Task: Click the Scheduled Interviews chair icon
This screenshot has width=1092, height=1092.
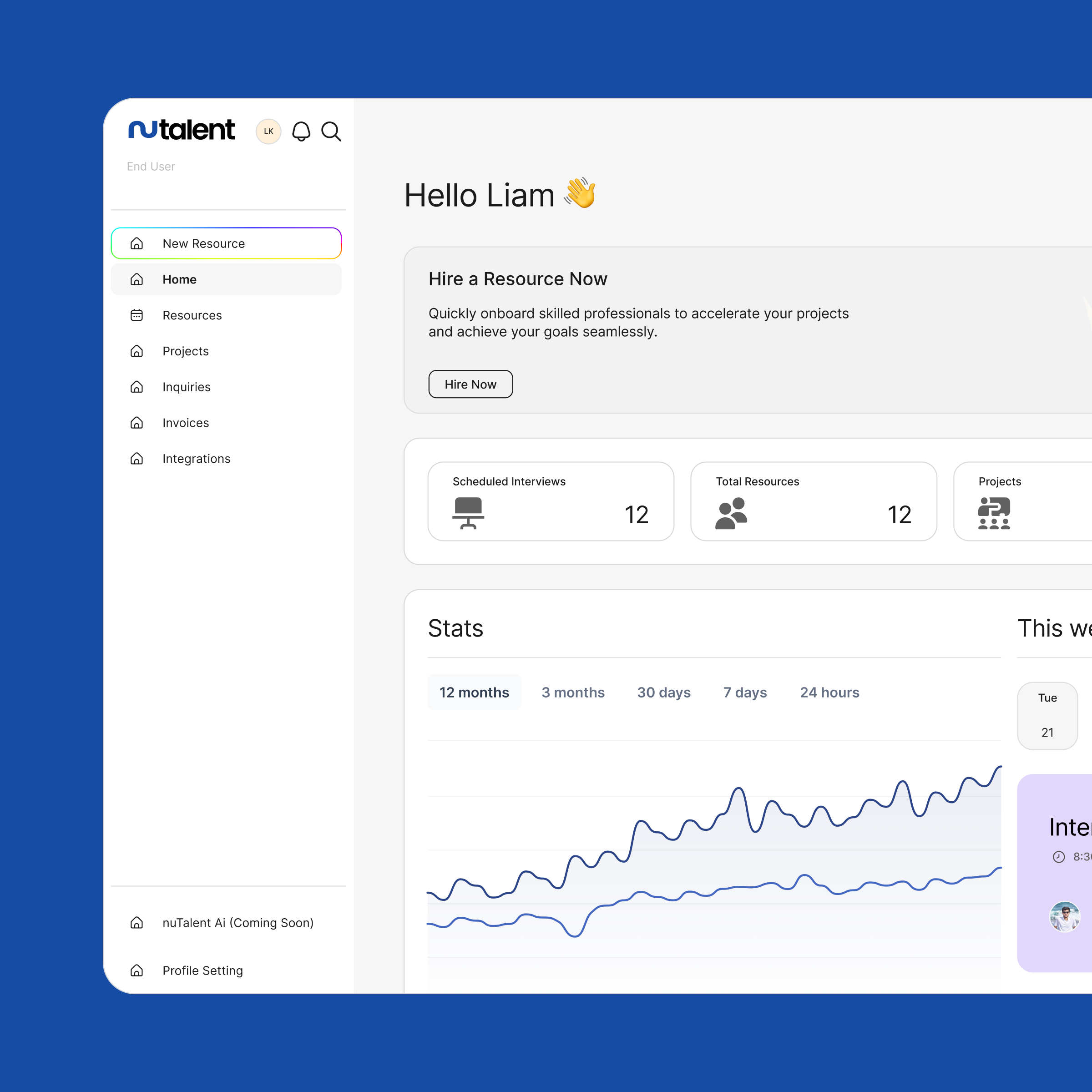Action: click(x=468, y=513)
